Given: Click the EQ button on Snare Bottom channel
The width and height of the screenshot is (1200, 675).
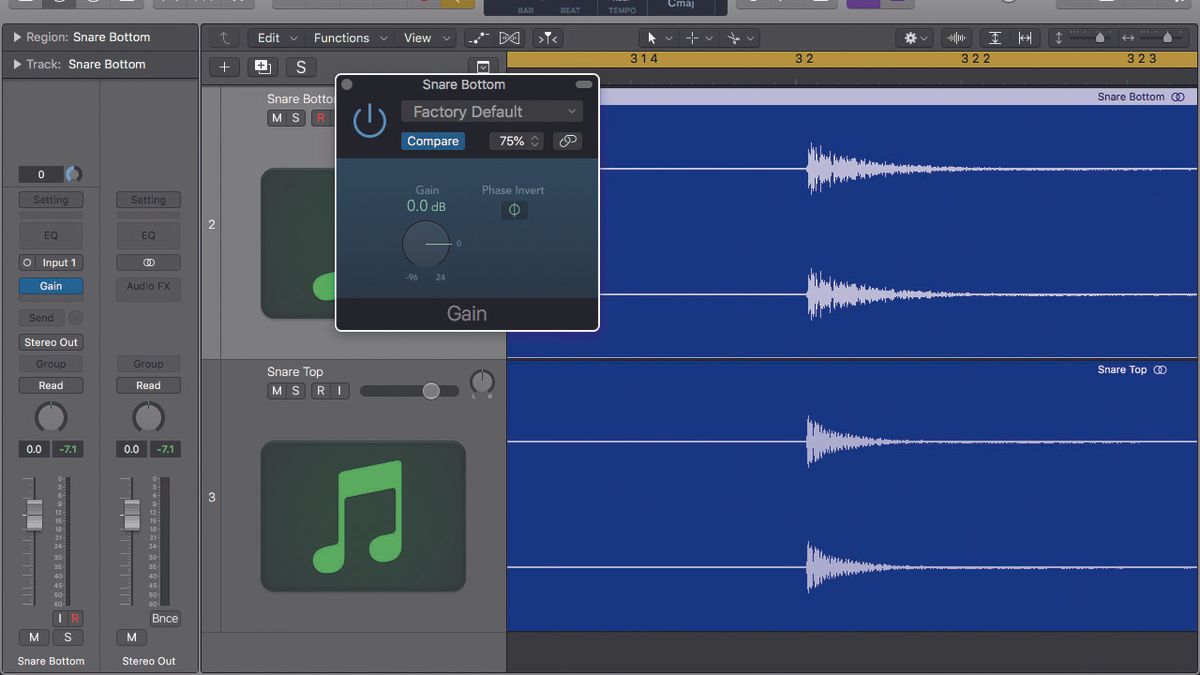Looking at the screenshot, I should (x=50, y=235).
